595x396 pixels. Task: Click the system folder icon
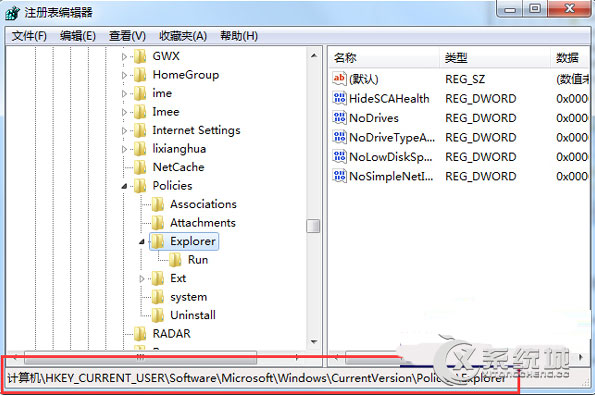[157, 297]
